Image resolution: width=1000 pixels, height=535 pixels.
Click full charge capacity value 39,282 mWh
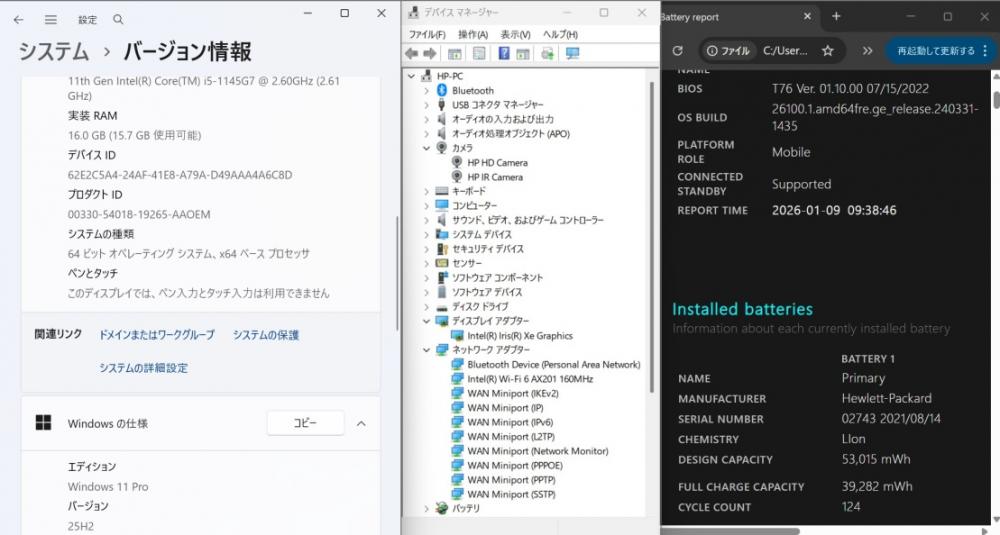pyautogui.click(x=877, y=486)
